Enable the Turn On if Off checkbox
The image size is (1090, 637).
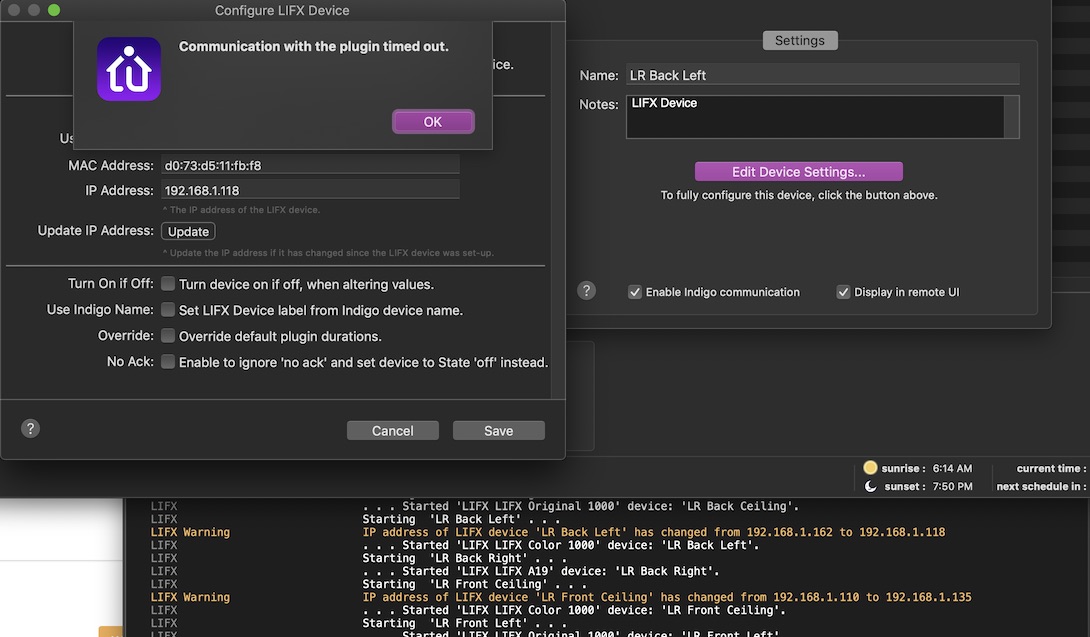pyautogui.click(x=168, y=284)
